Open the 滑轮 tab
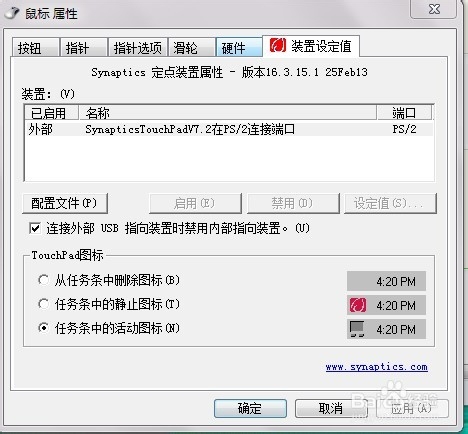This screenshot has width=468, height=434. click(192, 48)
